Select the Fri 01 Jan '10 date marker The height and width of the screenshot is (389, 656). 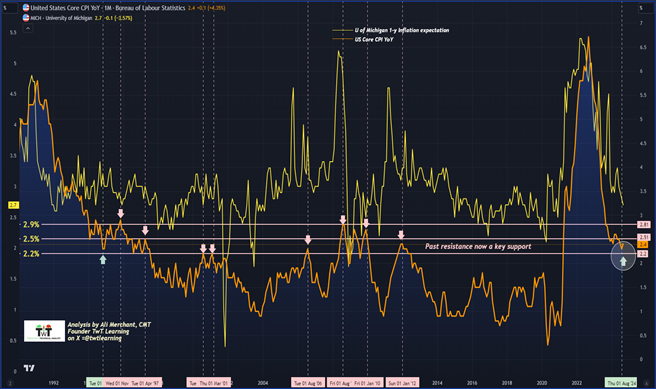(368, 383)
